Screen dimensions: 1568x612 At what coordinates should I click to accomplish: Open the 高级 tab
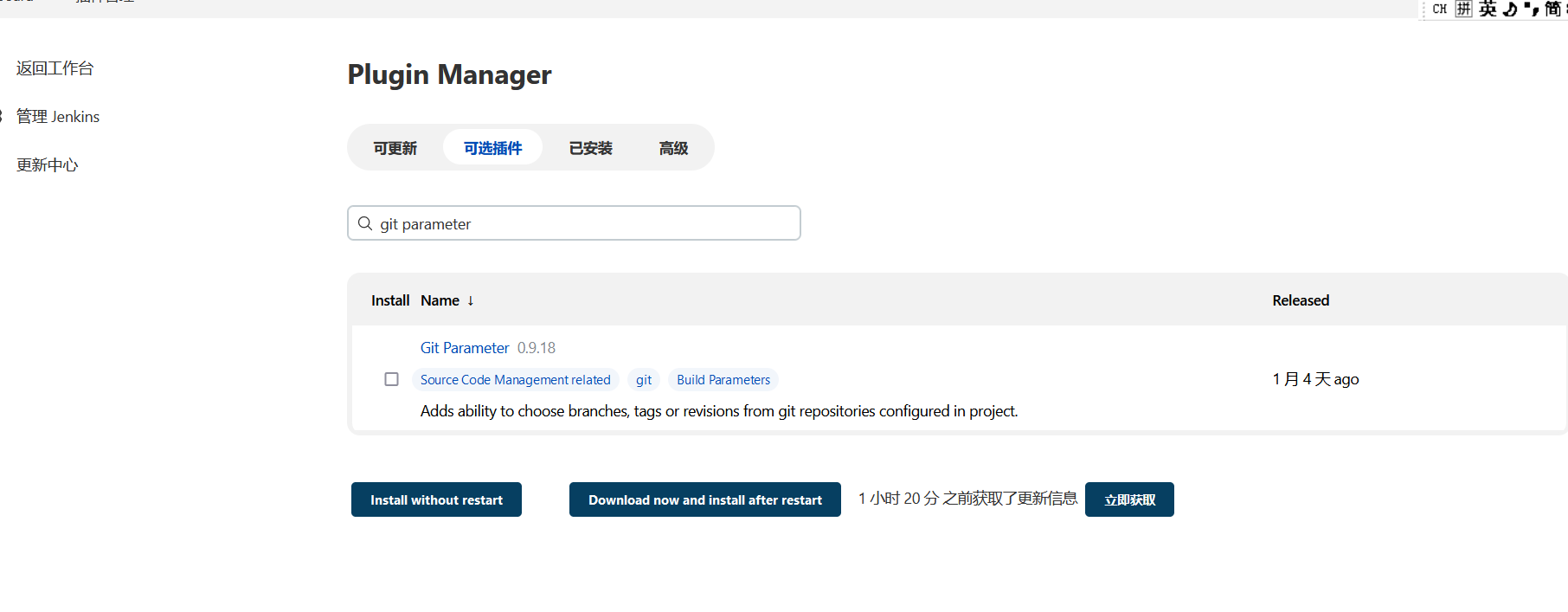click(x=674, y=148)
